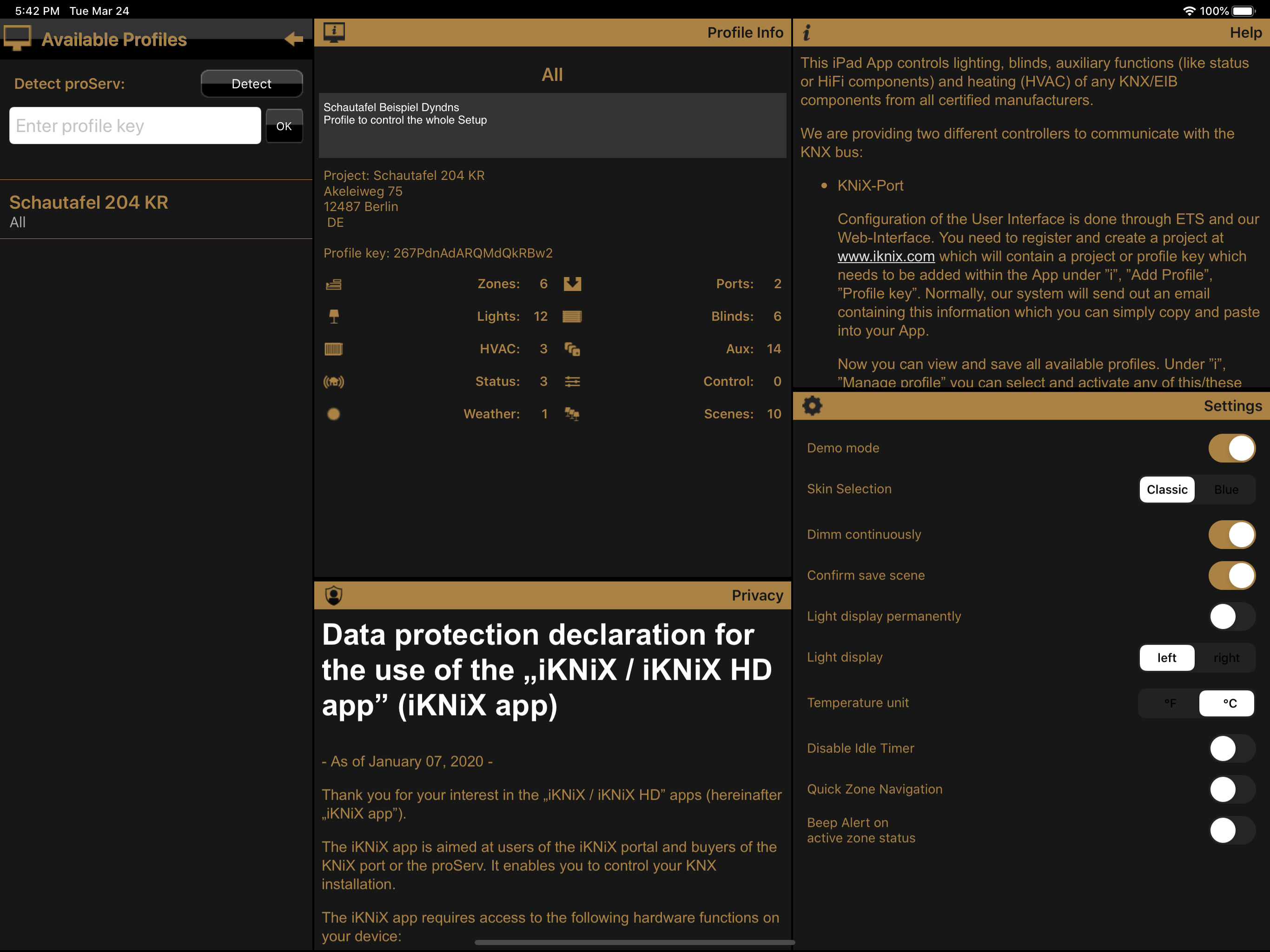Click the Ports icon
The width and height of the screenshot is (1270, 952).
(572, 284)
